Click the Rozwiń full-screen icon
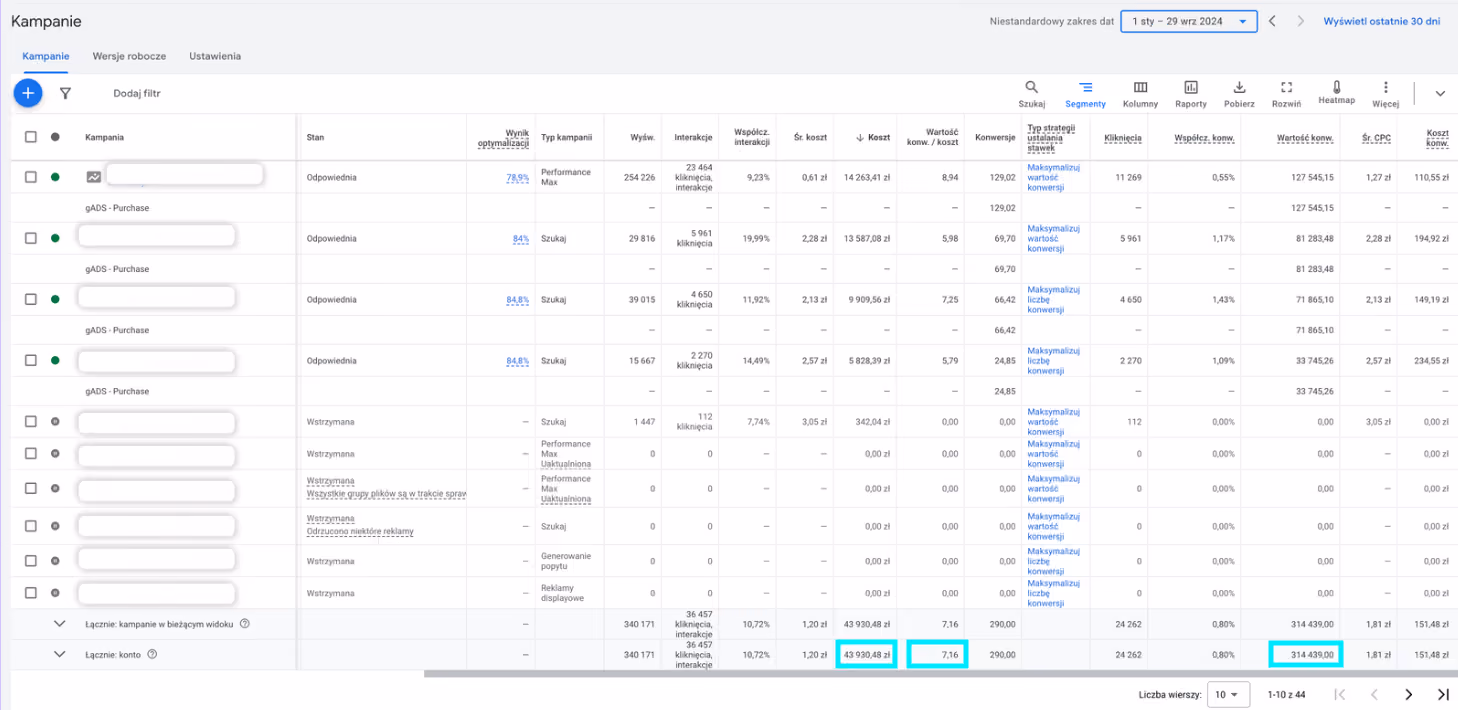 [x=1286, y=94]
